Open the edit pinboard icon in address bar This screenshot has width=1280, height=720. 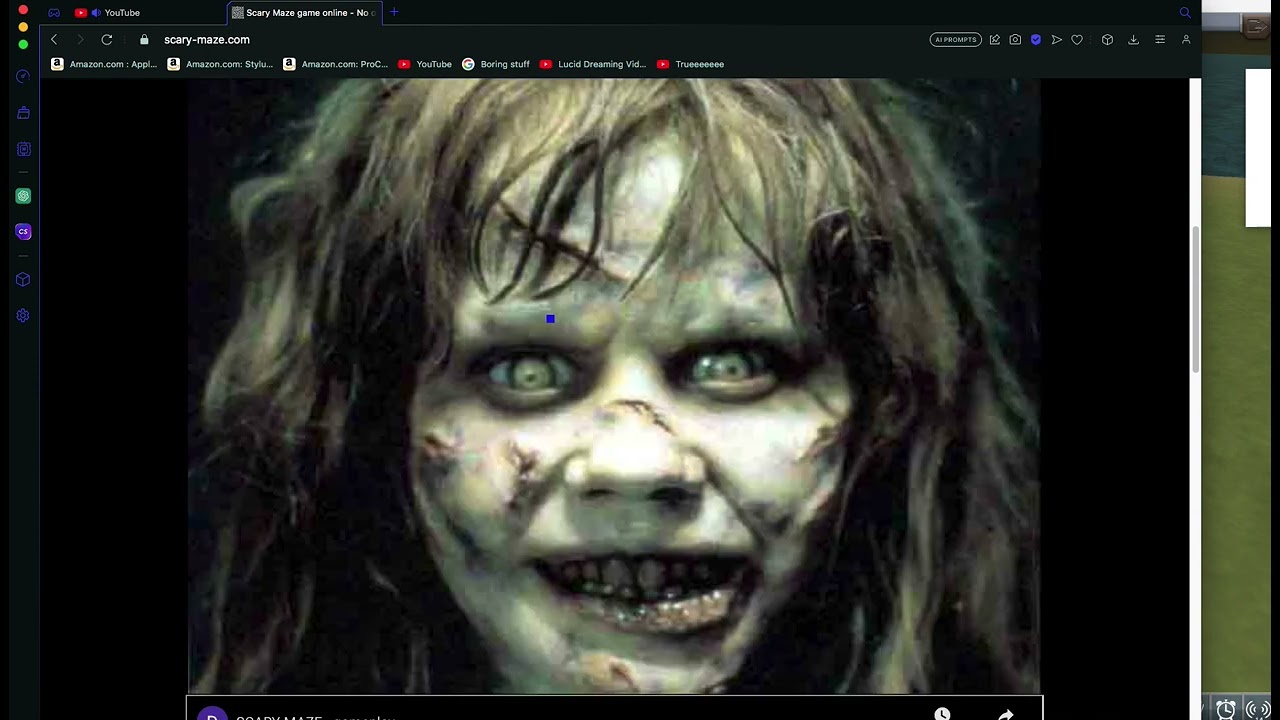[994, 40]
